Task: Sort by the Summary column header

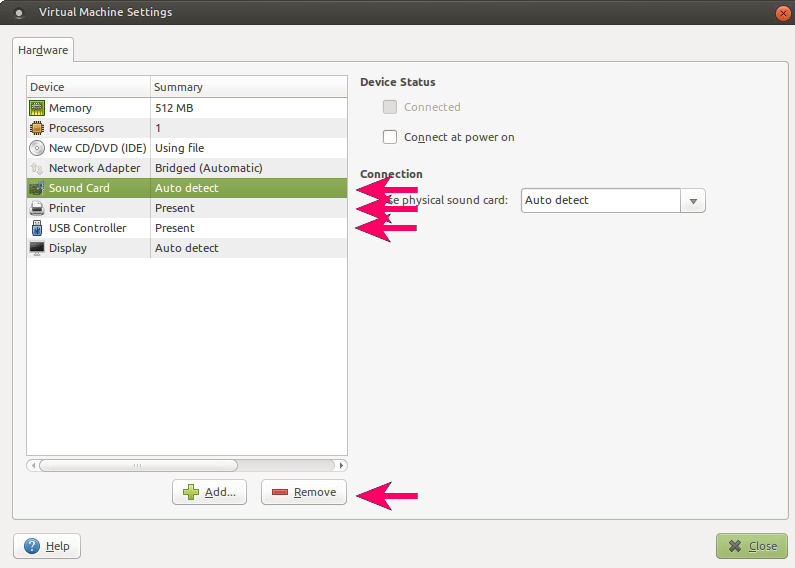Action: (248, 87)
